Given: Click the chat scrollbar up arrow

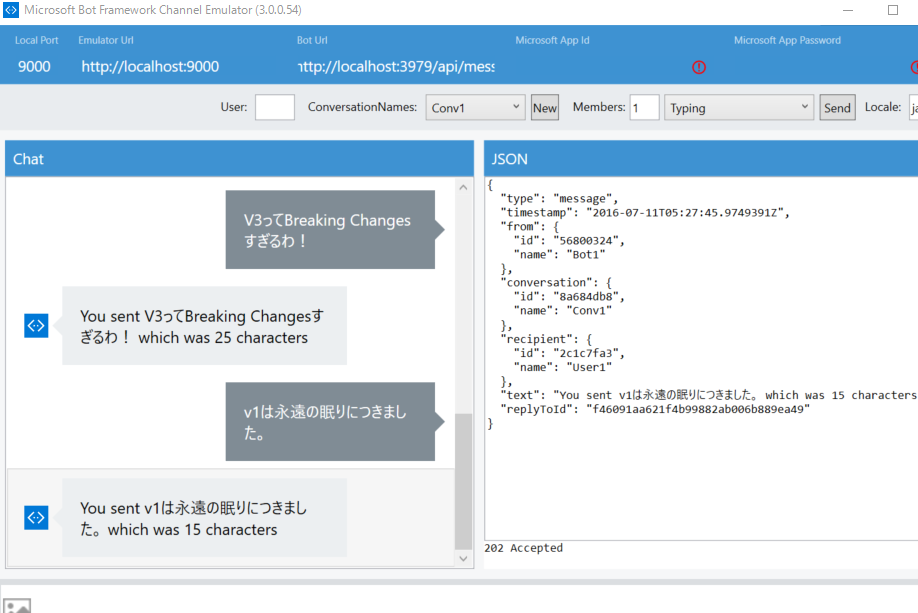Looking at the screenshot, I should pos(463,187).
